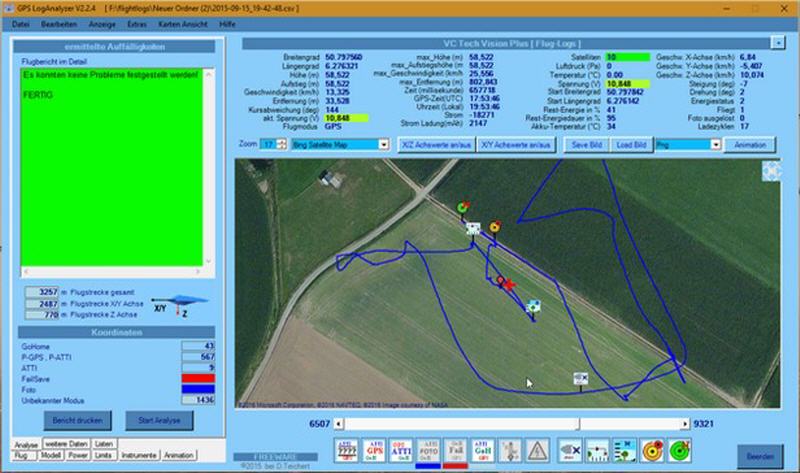The height and width of the screenshot is (473, 800).
Task: Select the green target marker on the map
Action: click(463, 207)
